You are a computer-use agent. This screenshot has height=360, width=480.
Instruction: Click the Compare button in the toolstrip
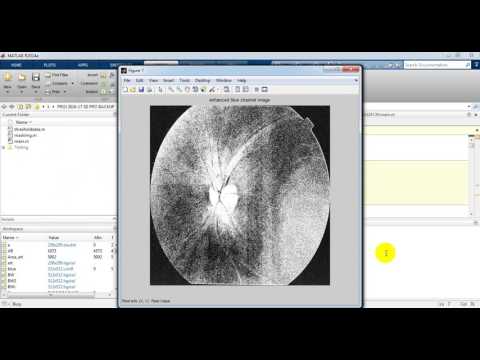pyautogui.click(x=57, y=83)
